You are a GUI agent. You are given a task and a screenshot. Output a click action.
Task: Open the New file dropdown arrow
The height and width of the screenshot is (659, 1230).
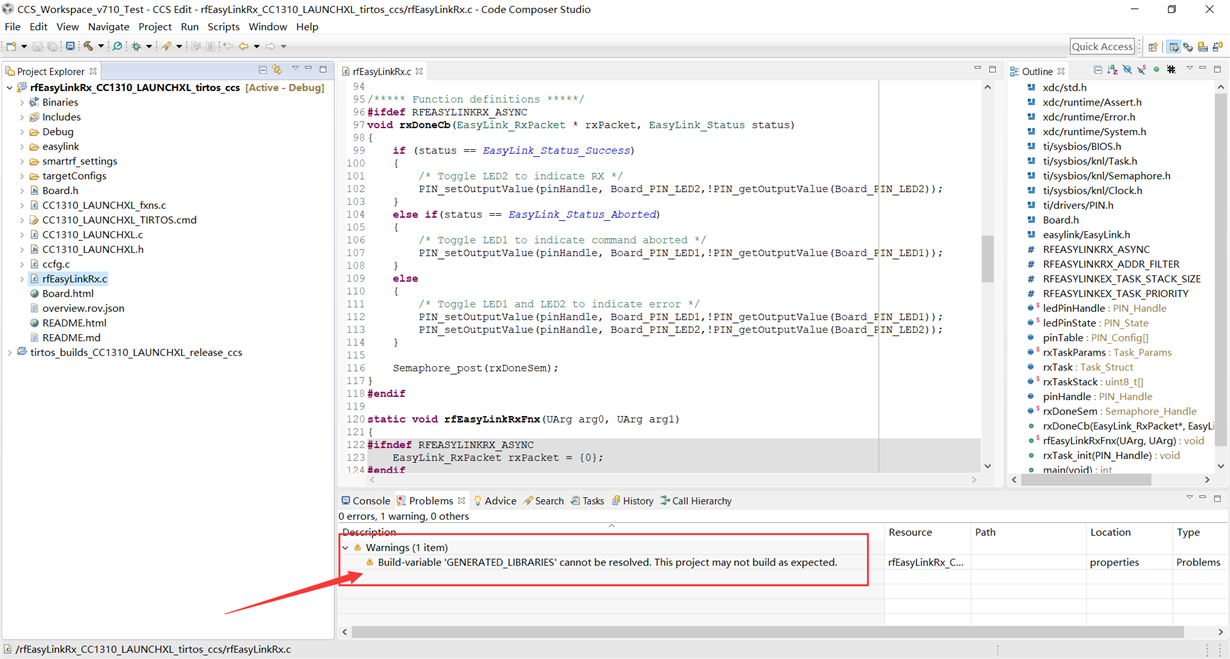[x=23, y=47]
